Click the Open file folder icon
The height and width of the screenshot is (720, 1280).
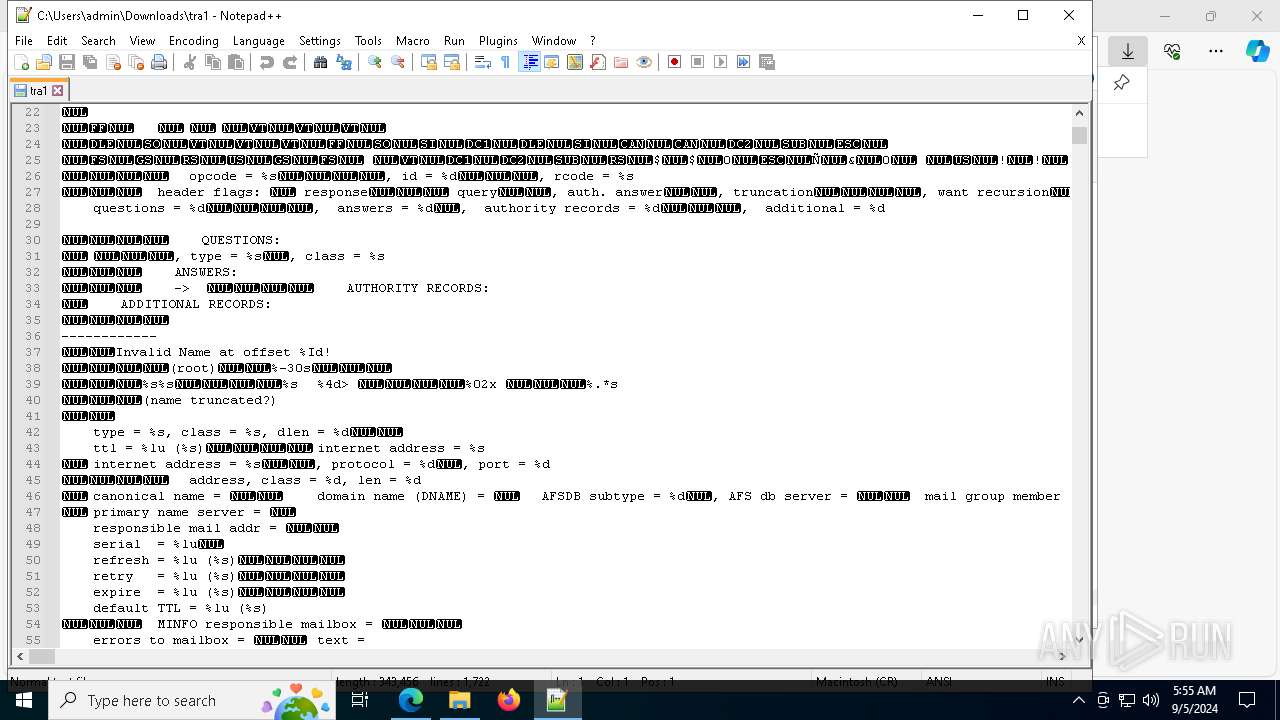pos(44,62)
